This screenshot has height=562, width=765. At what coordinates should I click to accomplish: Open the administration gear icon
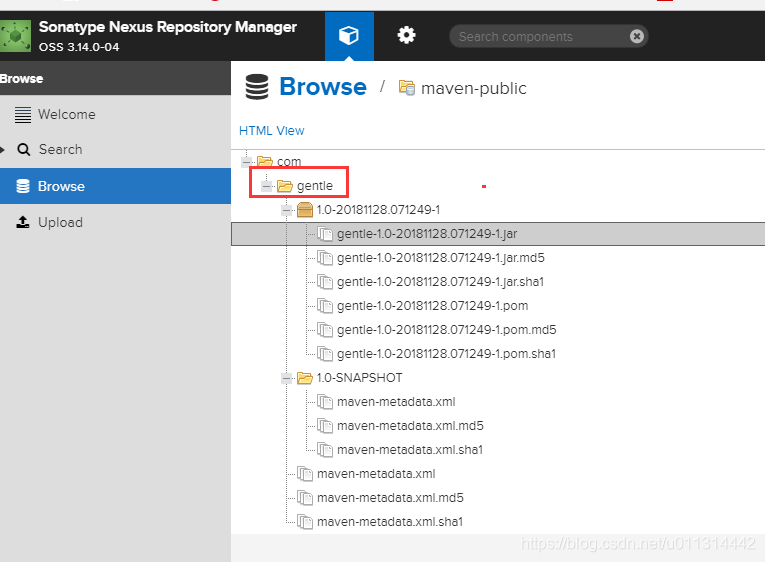point(406,36)
